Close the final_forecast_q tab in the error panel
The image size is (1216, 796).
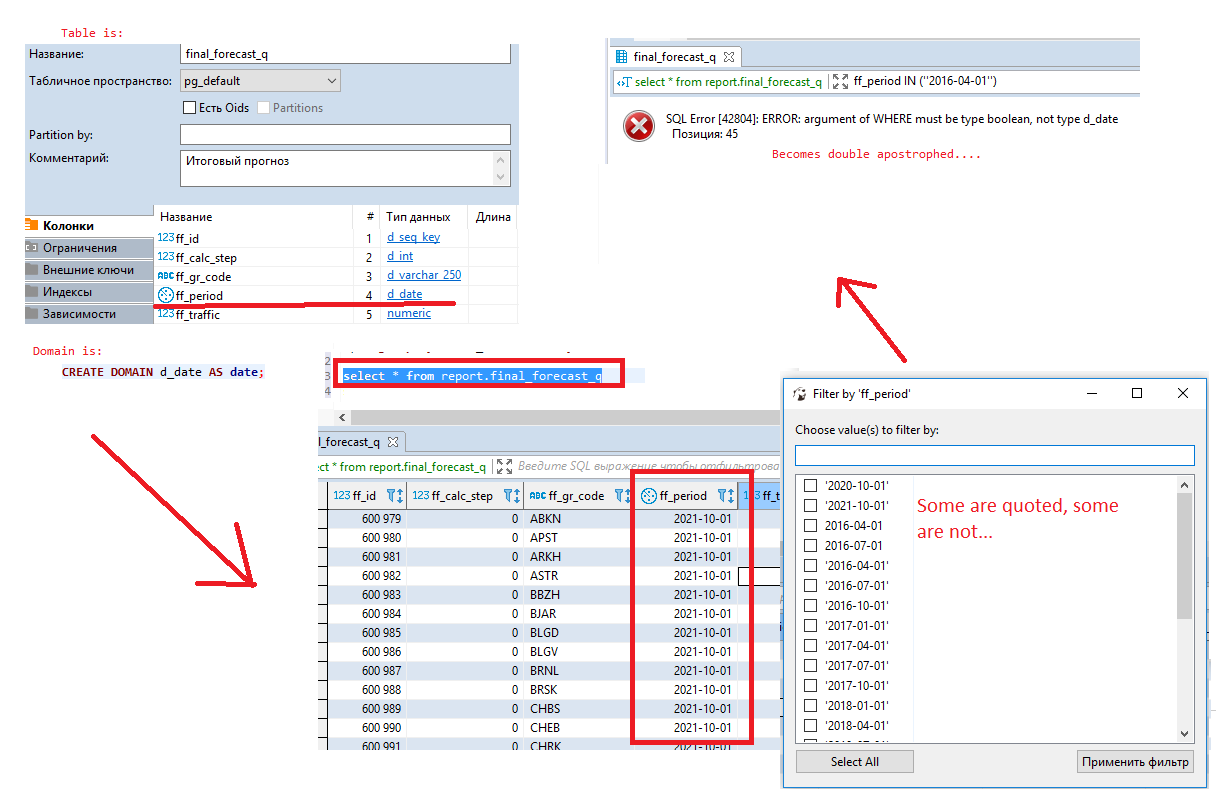(729, 57)
